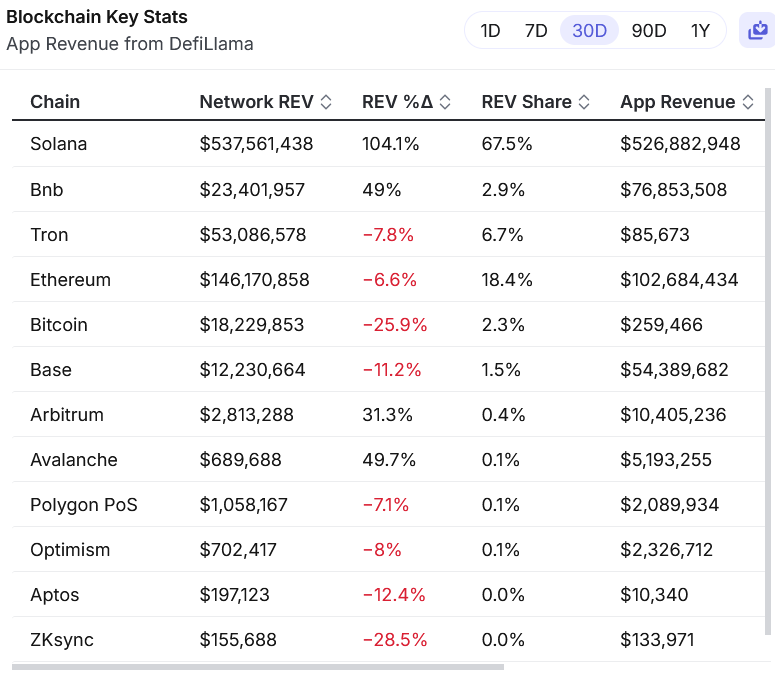This screenshot has width=775, height=675.
Task: Select the Bitcoin row in table
Action: [x=59, y=325]
